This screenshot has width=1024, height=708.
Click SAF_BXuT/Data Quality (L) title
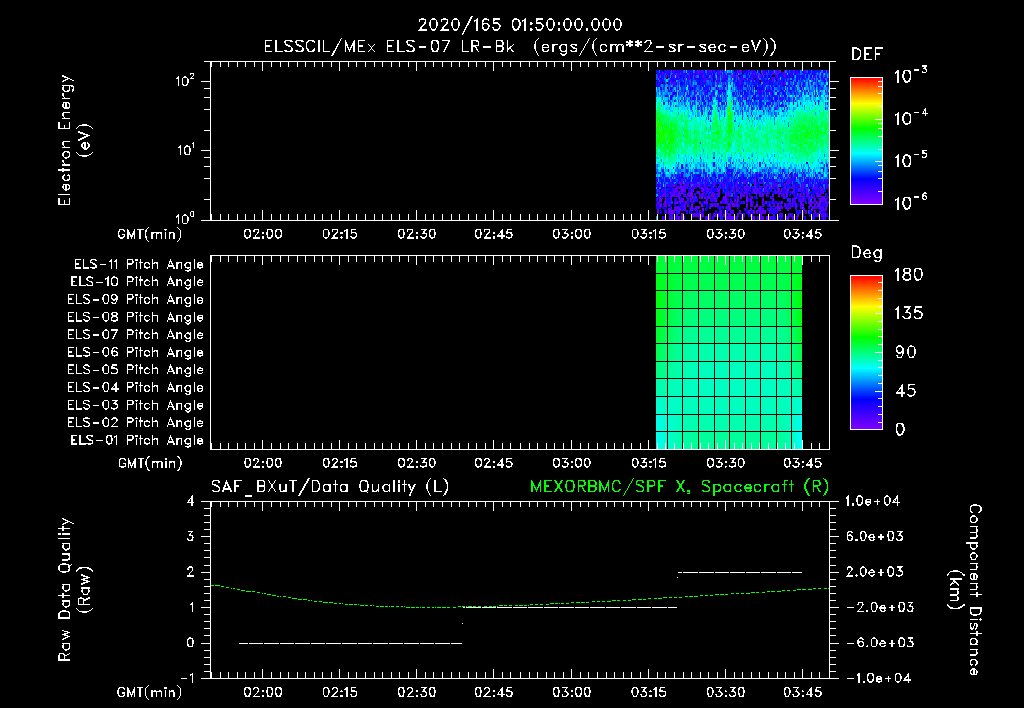click(x=330, y=487)
